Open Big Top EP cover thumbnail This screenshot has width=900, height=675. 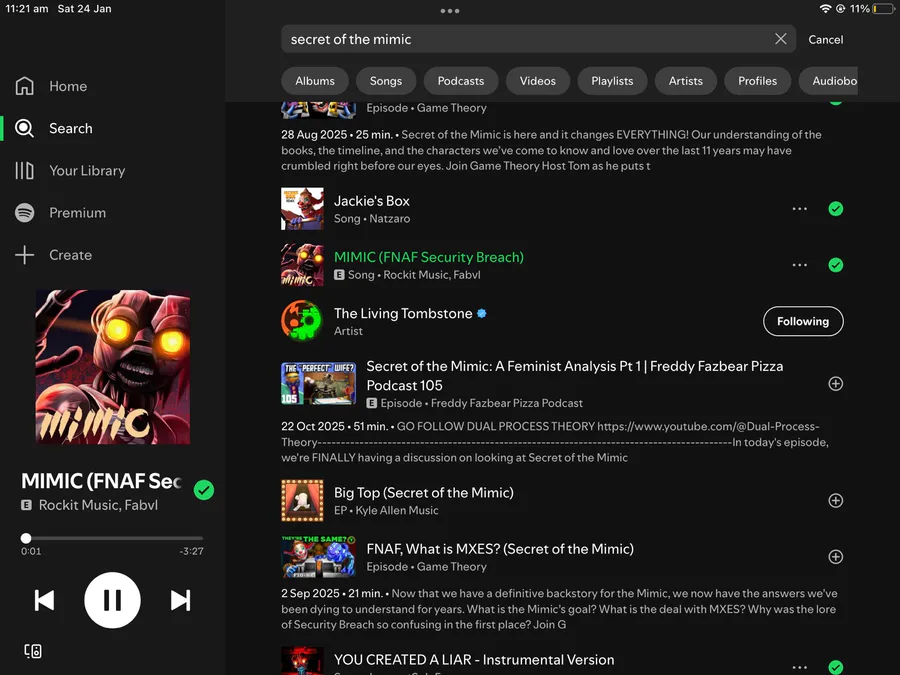pyautogui.click(x=302, y=501)
